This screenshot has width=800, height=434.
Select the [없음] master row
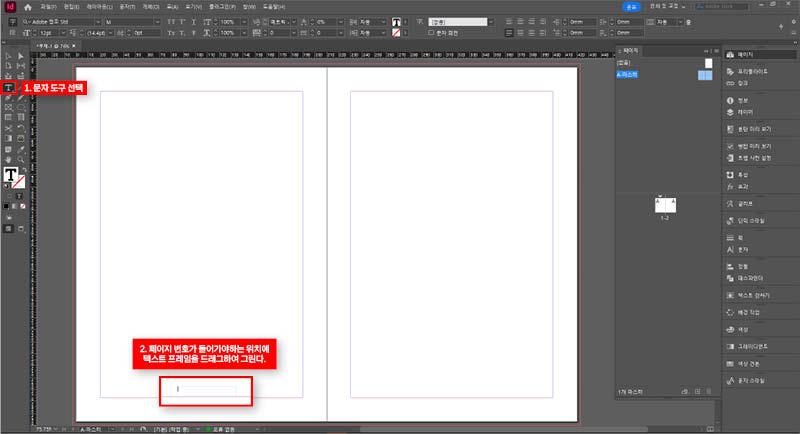665,63
